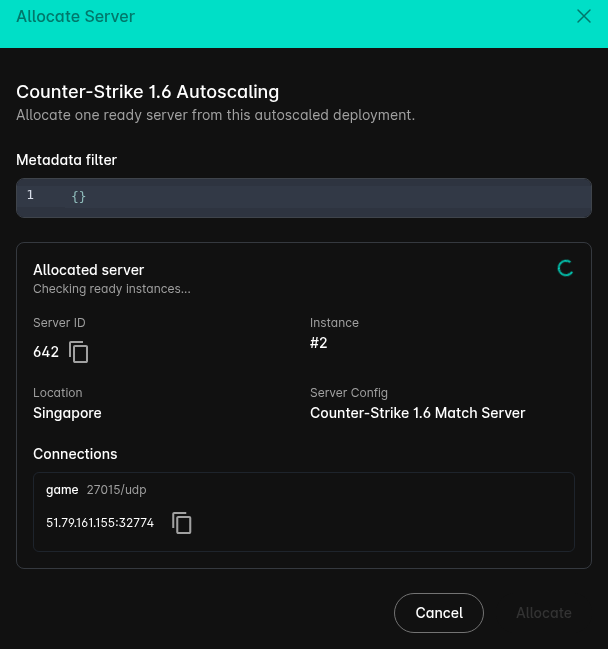Click the deployment description subtitle text

[215, 115]
